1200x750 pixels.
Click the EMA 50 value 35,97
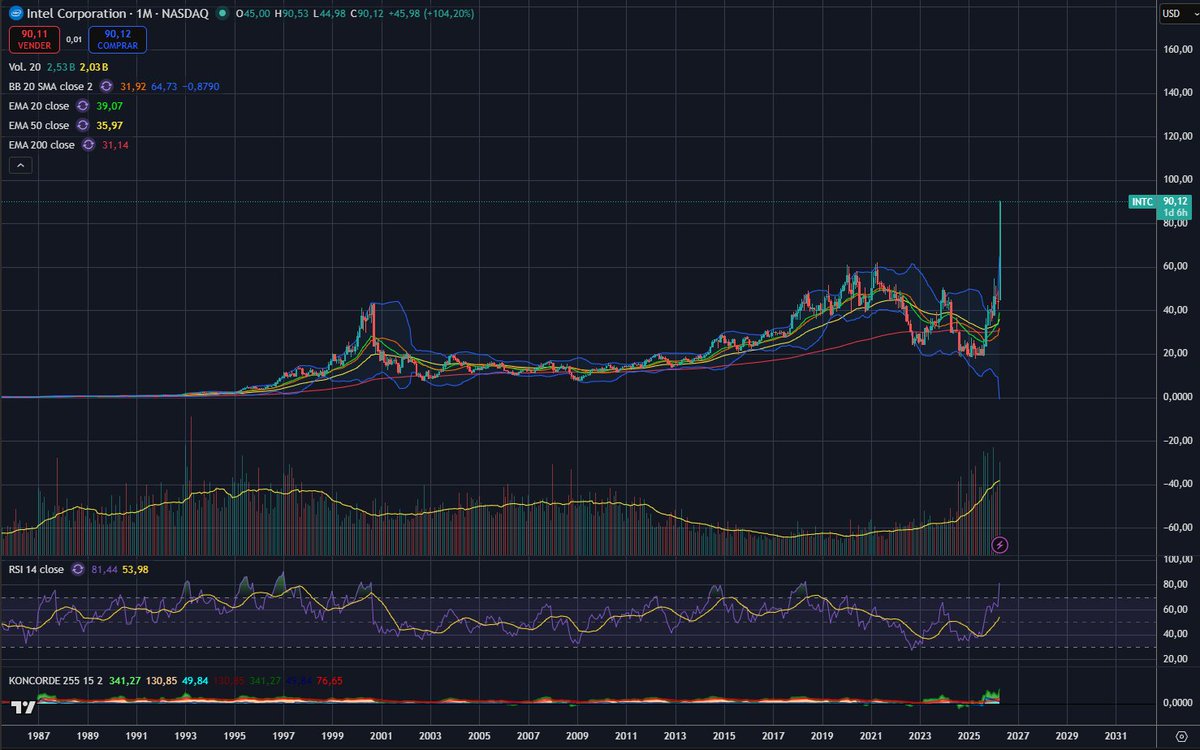(x=108, y=126)
